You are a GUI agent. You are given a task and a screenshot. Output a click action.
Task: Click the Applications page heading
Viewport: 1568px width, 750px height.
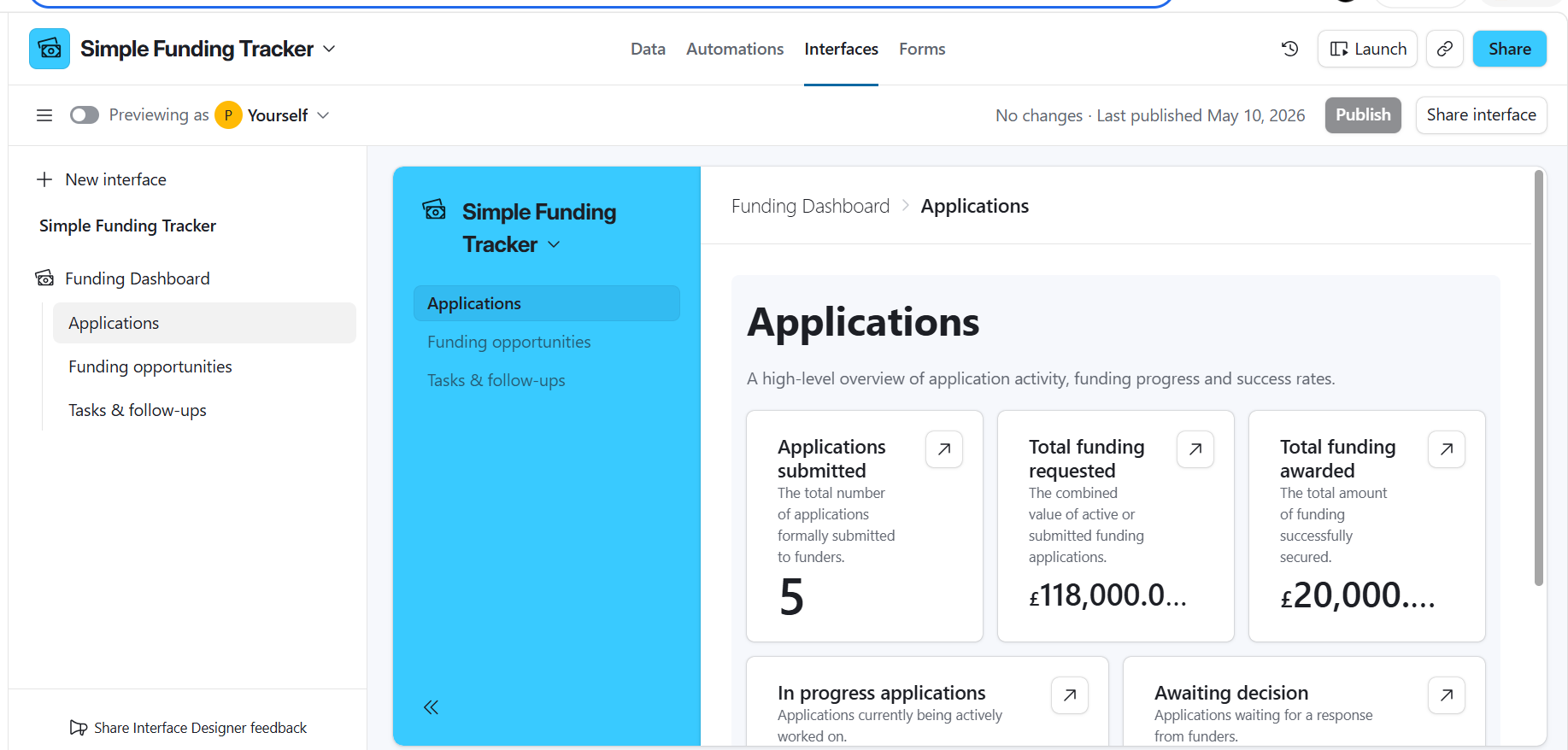pyautogui.click(x=863, y=323)
